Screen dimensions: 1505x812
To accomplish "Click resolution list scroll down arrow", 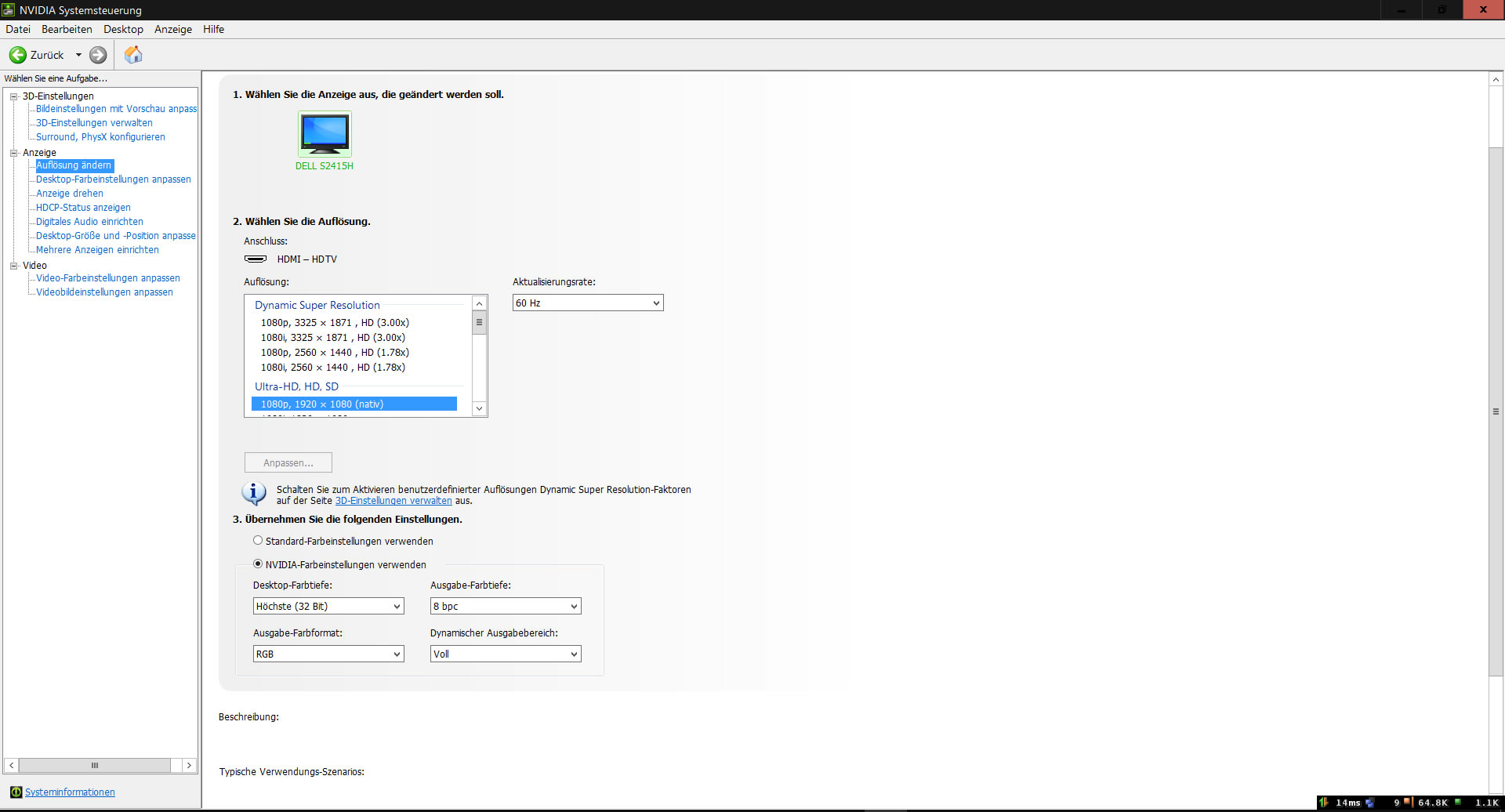I will coord(480,408).
